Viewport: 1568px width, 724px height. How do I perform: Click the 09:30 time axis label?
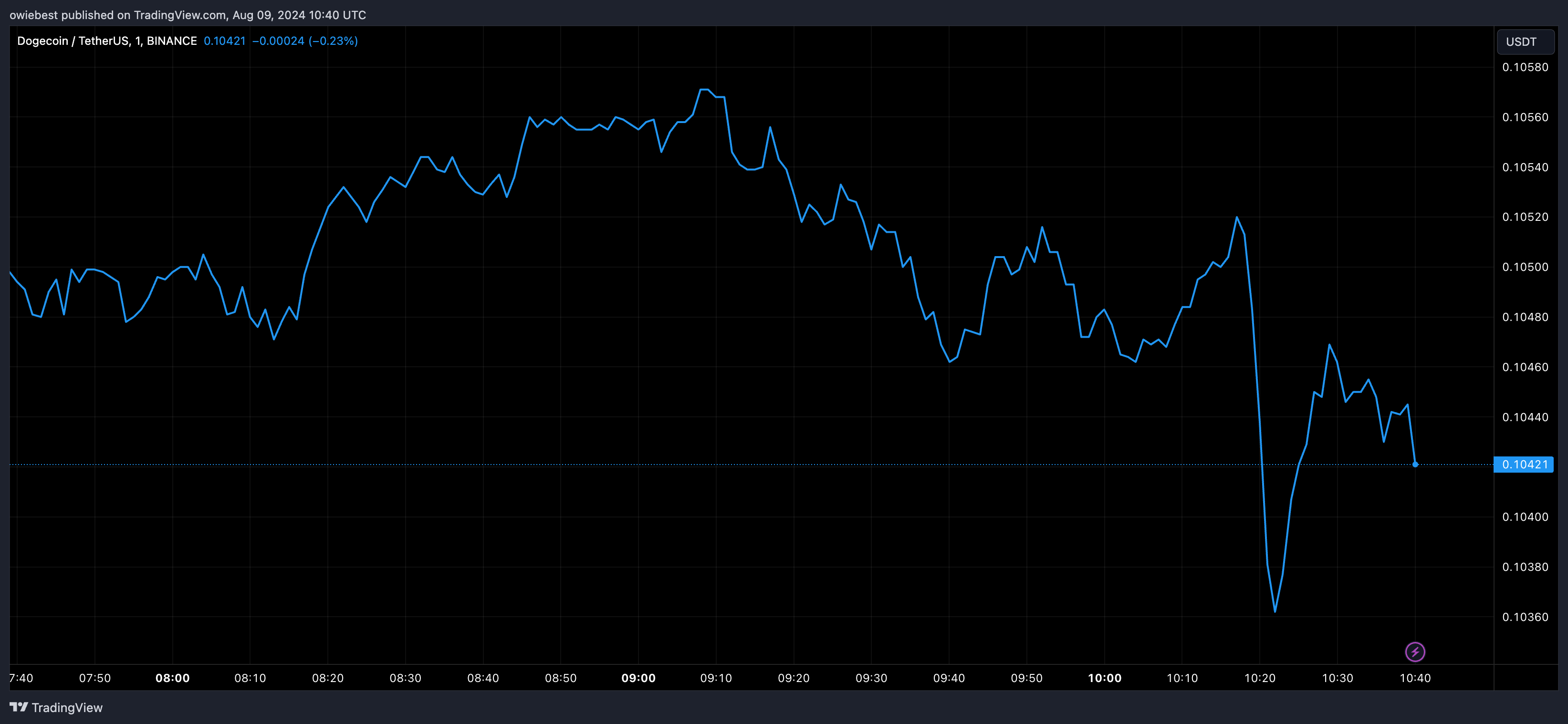point(871,678)
